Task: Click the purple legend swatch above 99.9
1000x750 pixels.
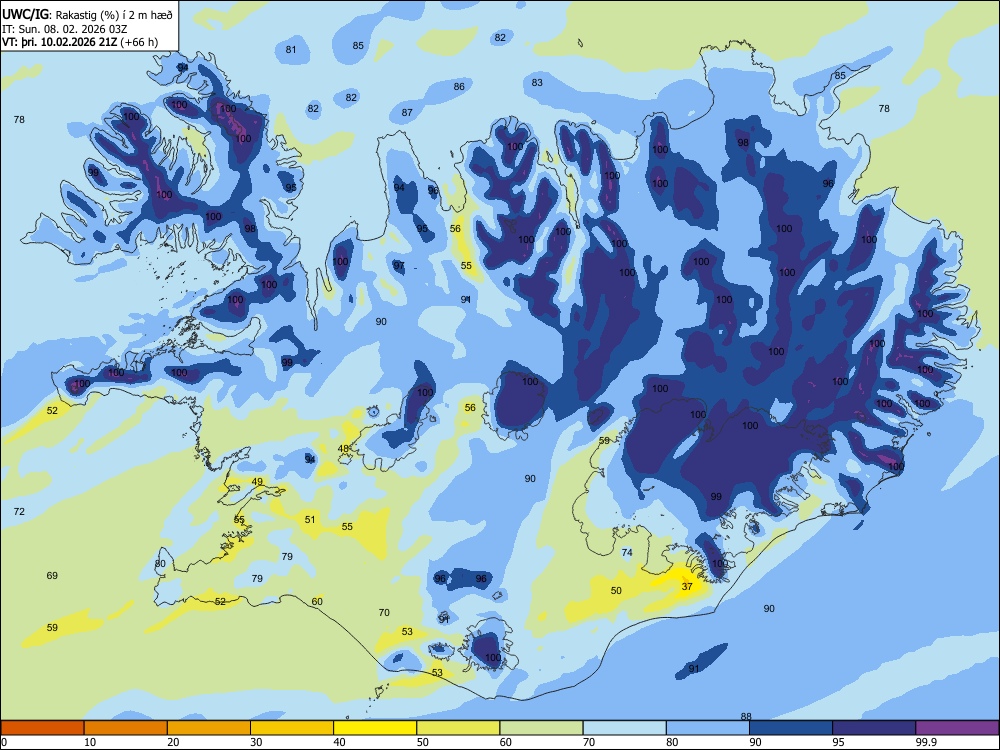Action: pos(957,728)
